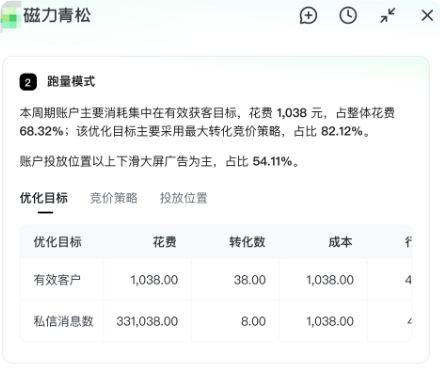
Task: Switch to the 竞价策略 tab
Action: [114, 198]
